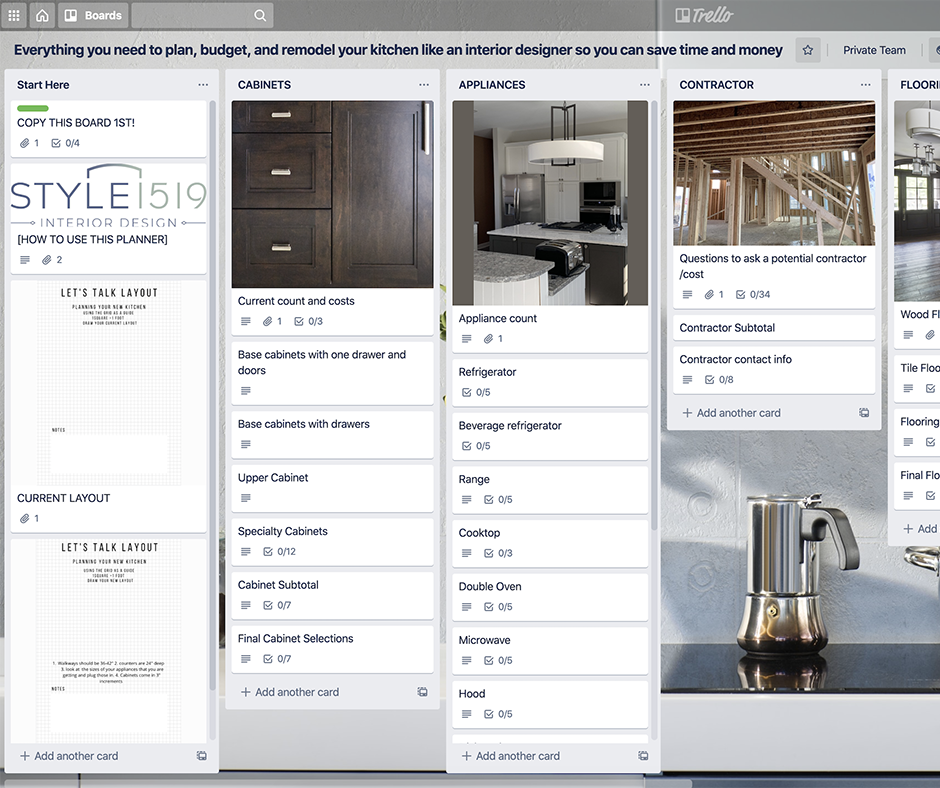
Task: Click the board title text
Action: point(398,50)
